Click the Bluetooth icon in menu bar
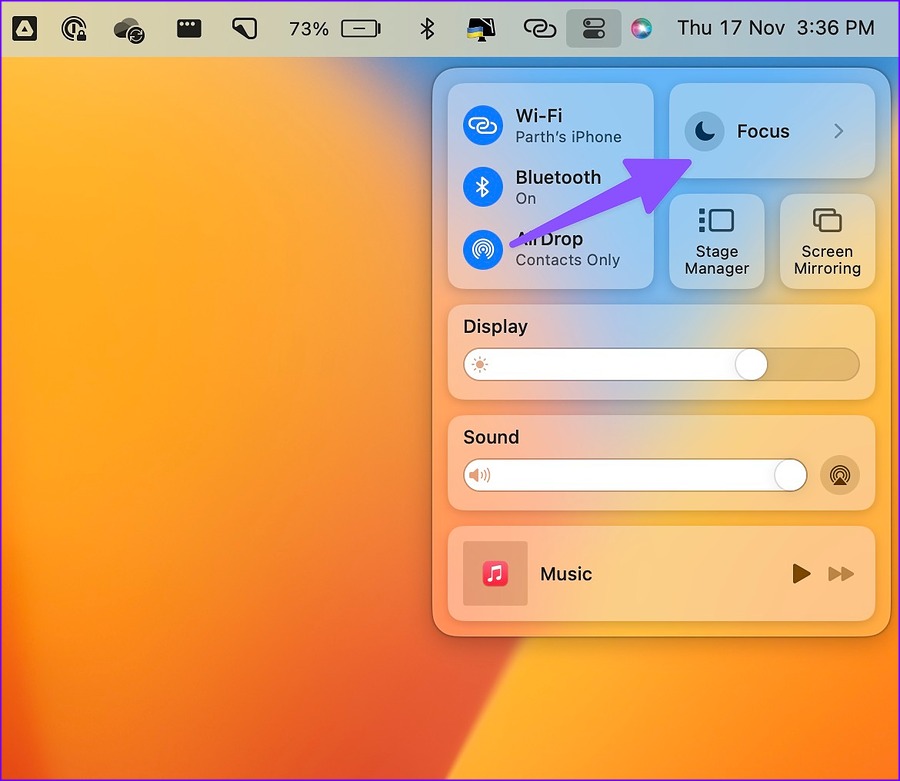Viewport: 900px width, 781px height. (427, 28)
